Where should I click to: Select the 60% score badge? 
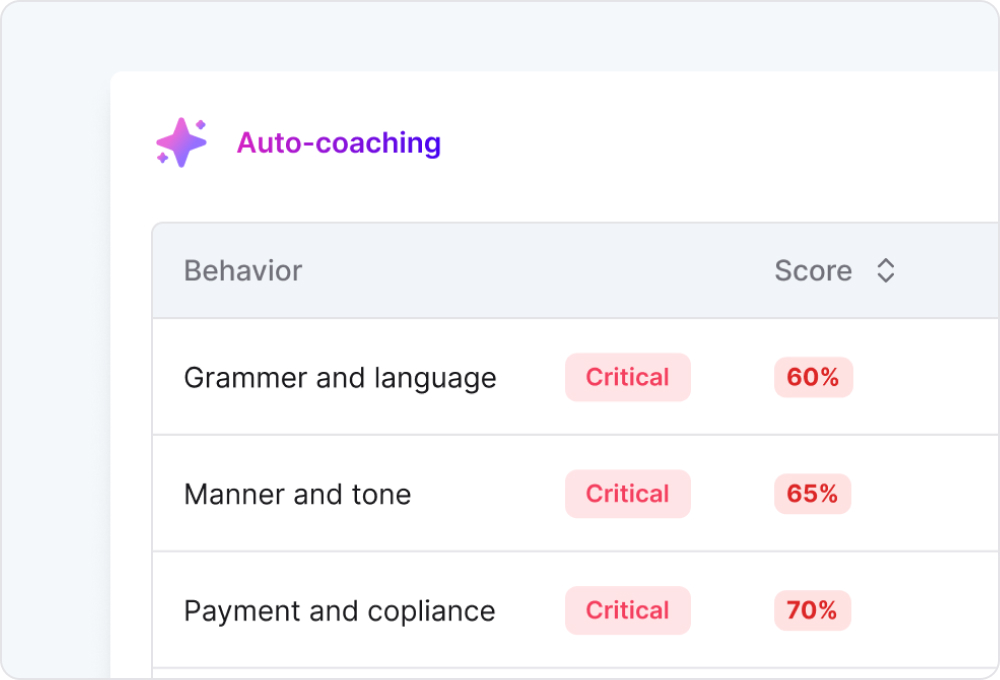click(813, 377)
